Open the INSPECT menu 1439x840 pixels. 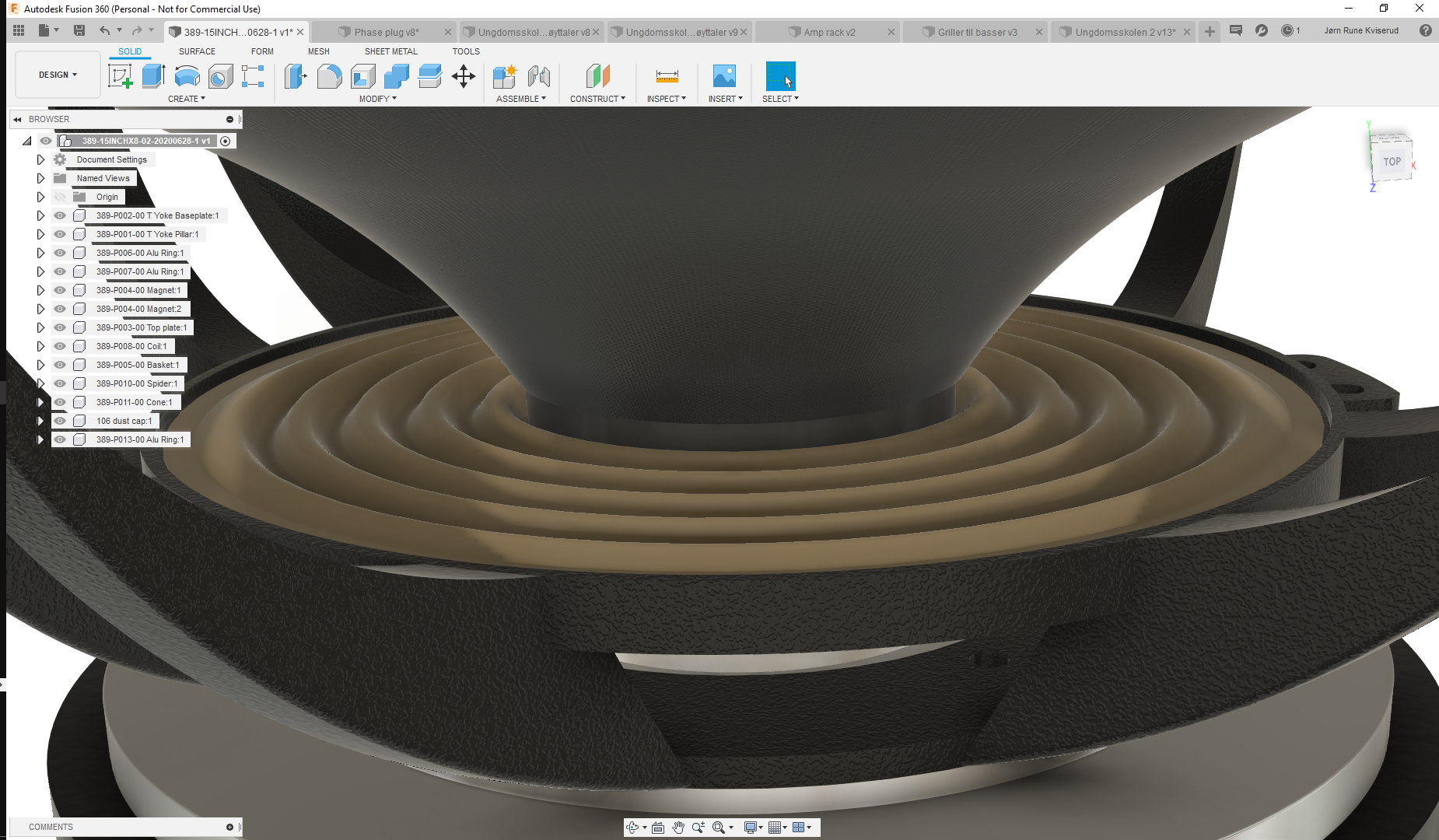pos(667,99)
